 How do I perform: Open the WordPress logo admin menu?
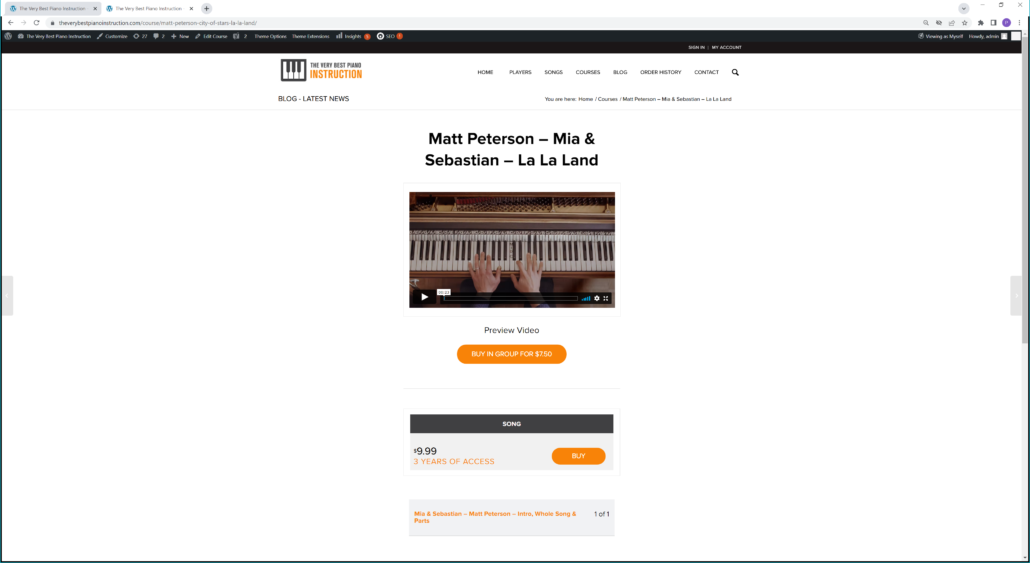point(8,36)
